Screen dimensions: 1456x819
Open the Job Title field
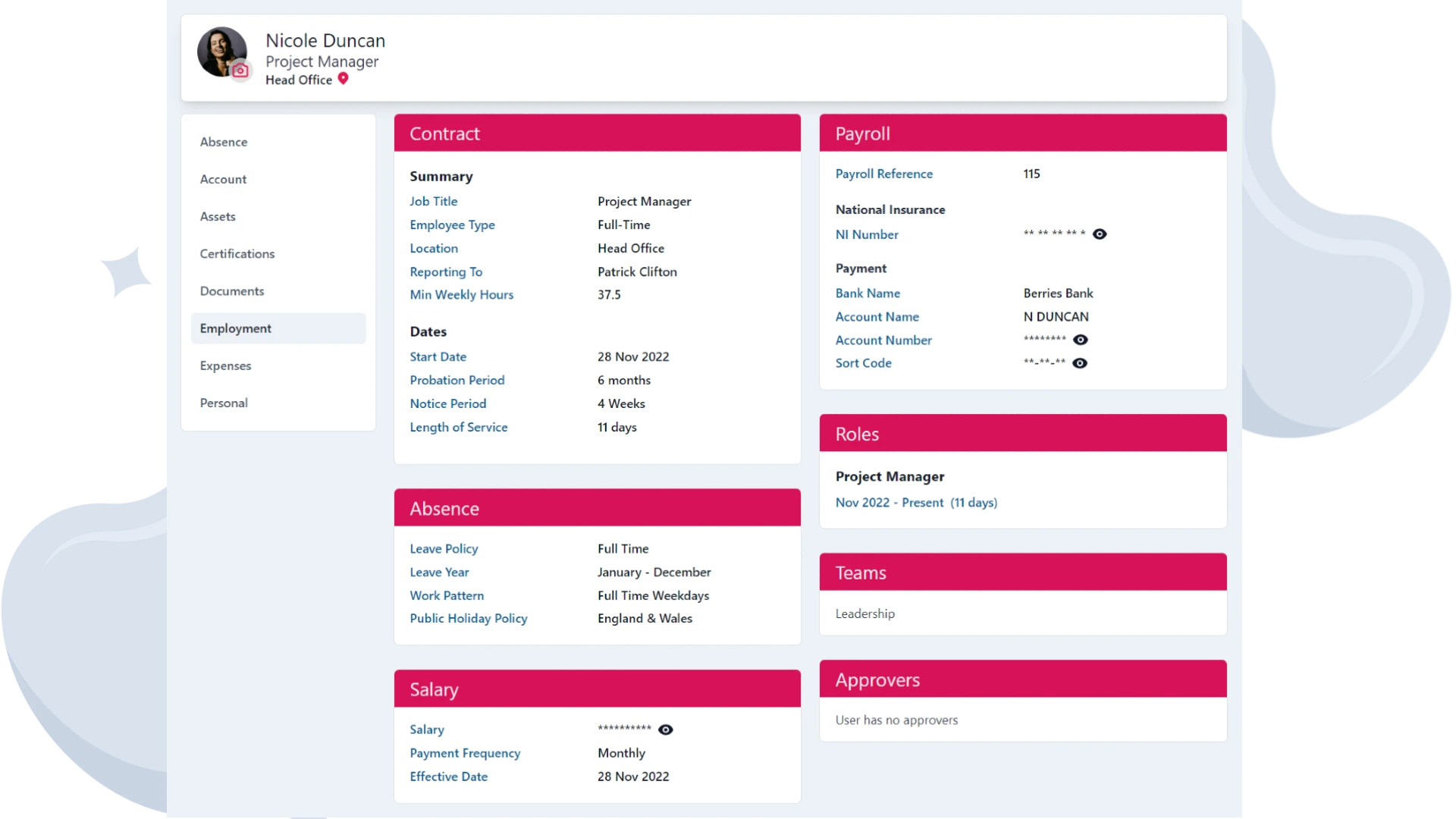coord(433,201)
